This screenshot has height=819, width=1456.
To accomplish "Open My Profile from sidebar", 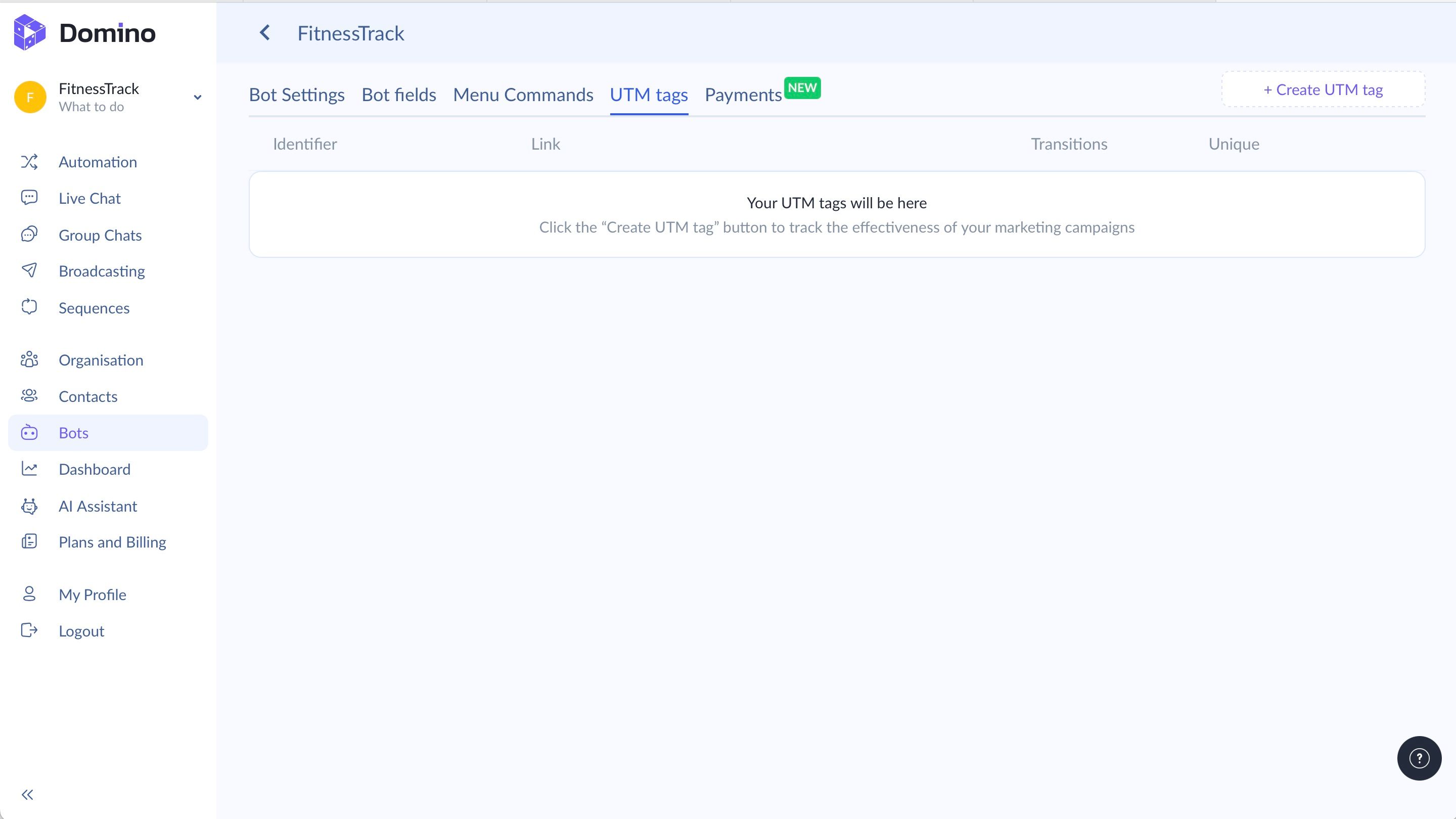I will 92,595.
